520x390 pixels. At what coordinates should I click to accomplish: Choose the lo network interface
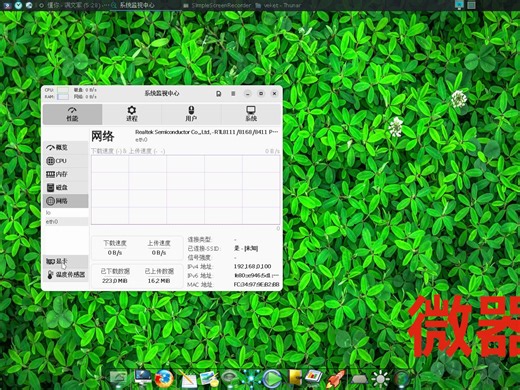(x=66, y=213)
